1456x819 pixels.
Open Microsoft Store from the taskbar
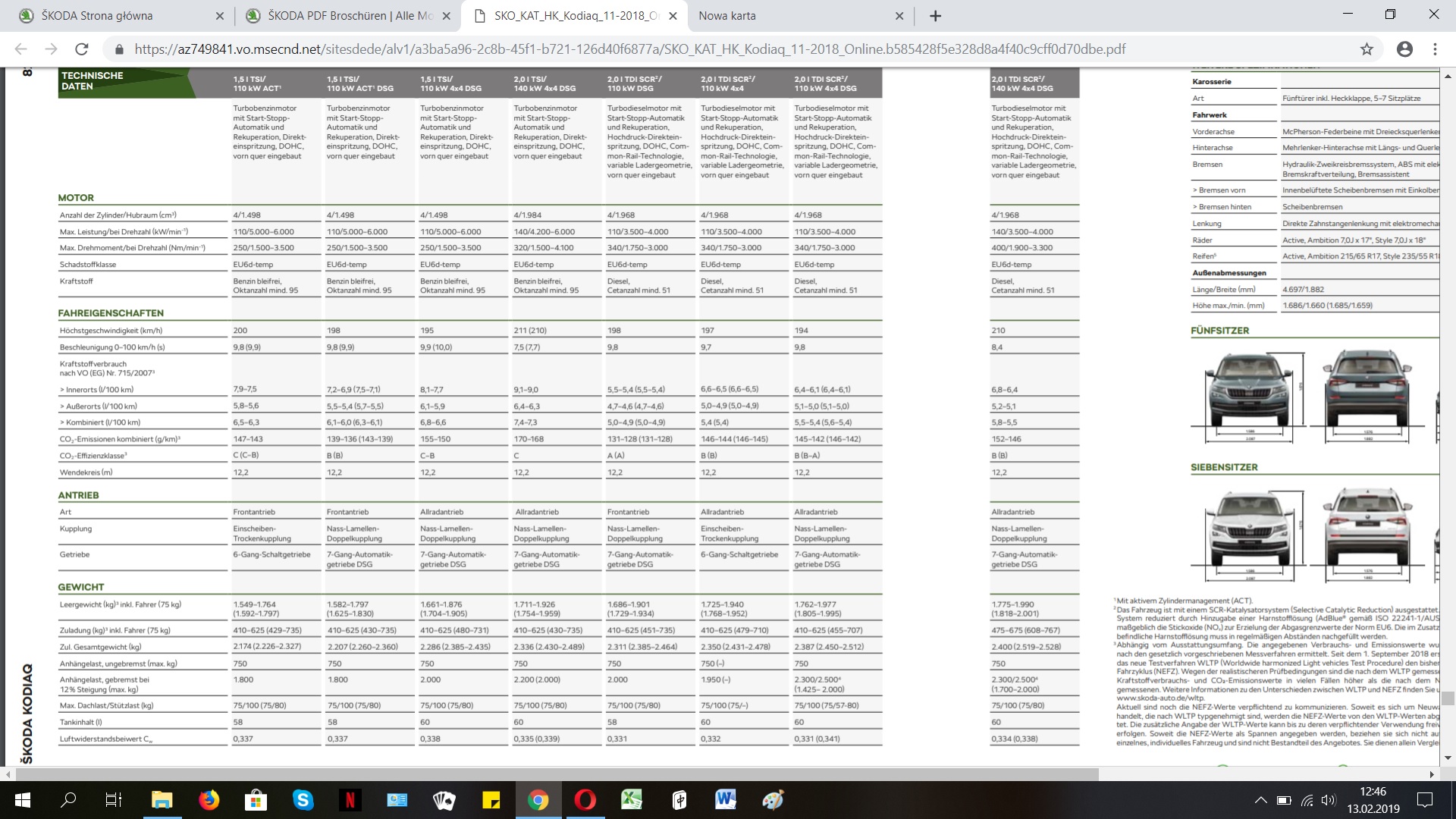[x=256, y=799]
